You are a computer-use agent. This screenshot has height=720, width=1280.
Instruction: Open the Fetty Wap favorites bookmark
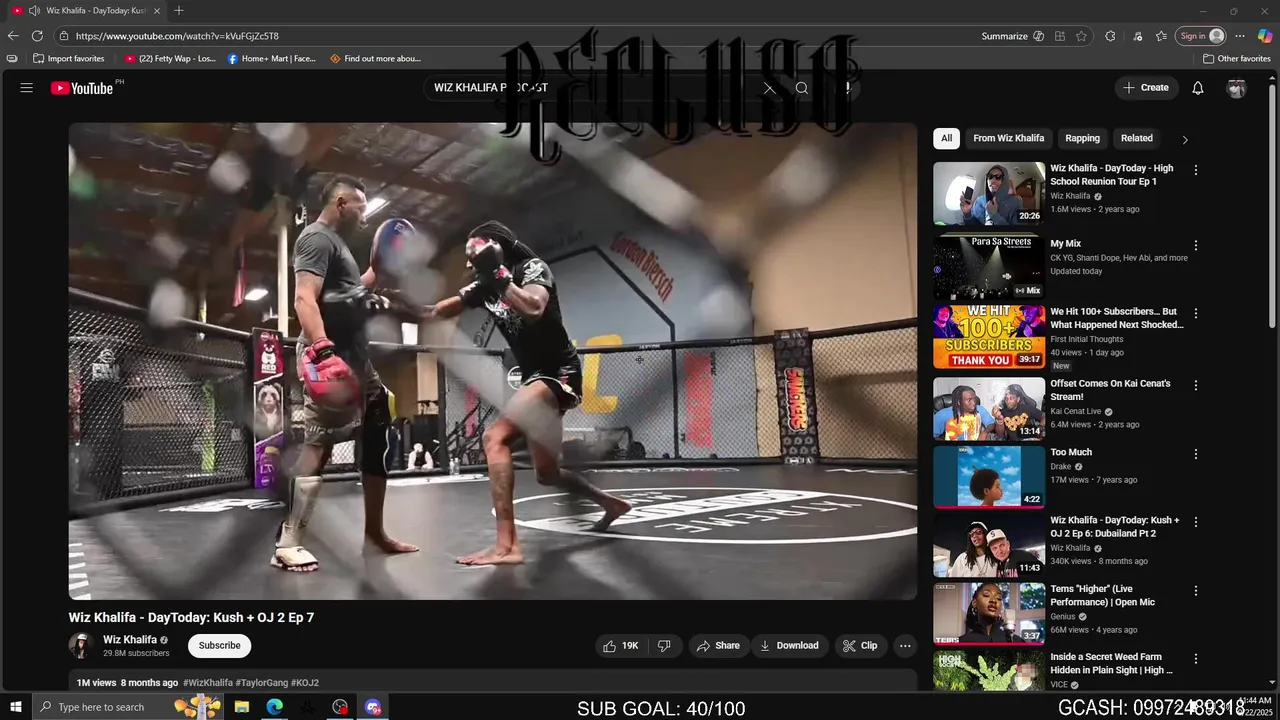(x=170, y=59)
